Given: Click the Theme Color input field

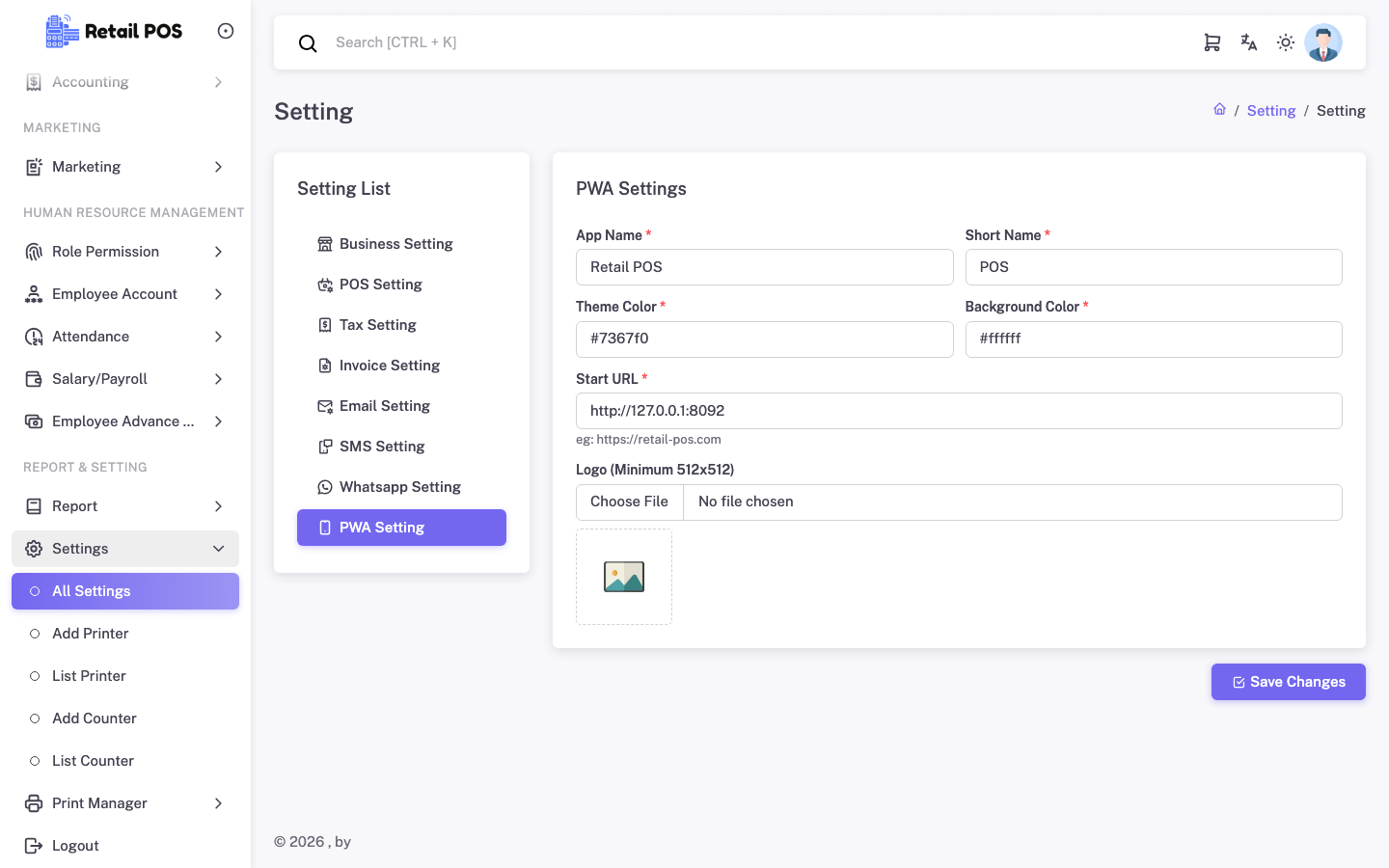Looking at the screenshot, I should (x=765, y=339).
